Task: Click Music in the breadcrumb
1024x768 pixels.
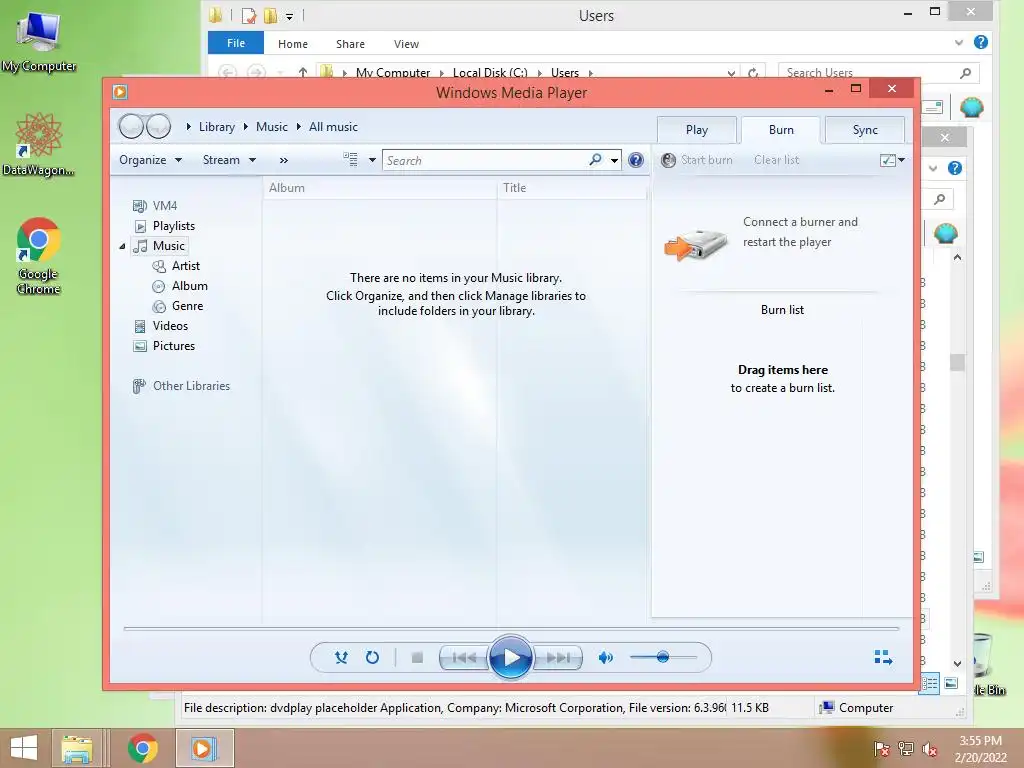Action: 272,127
